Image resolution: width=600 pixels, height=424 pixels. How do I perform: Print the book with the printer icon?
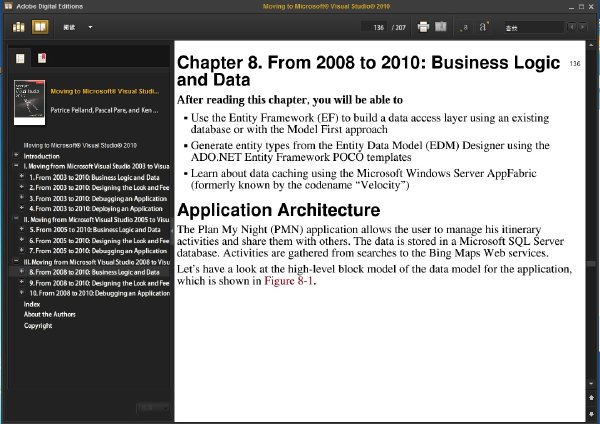[423, 27]
